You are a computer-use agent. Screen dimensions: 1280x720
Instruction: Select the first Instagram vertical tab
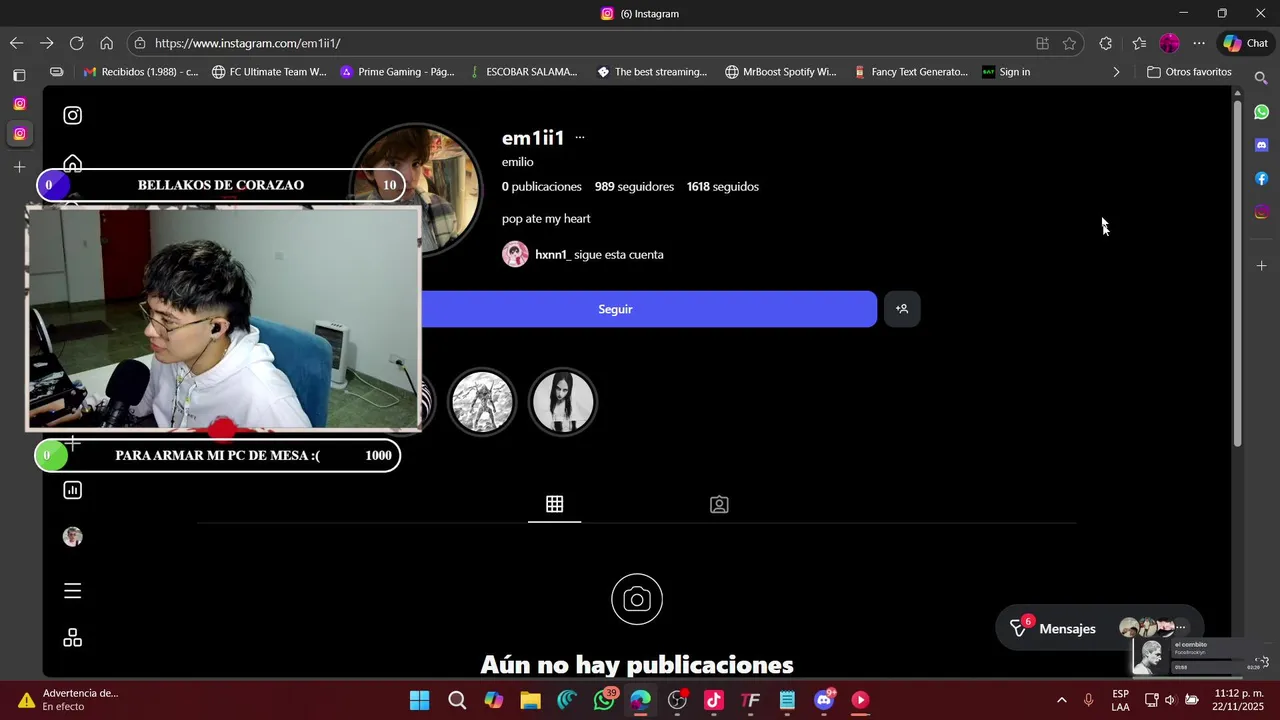[x=19, y=104]
